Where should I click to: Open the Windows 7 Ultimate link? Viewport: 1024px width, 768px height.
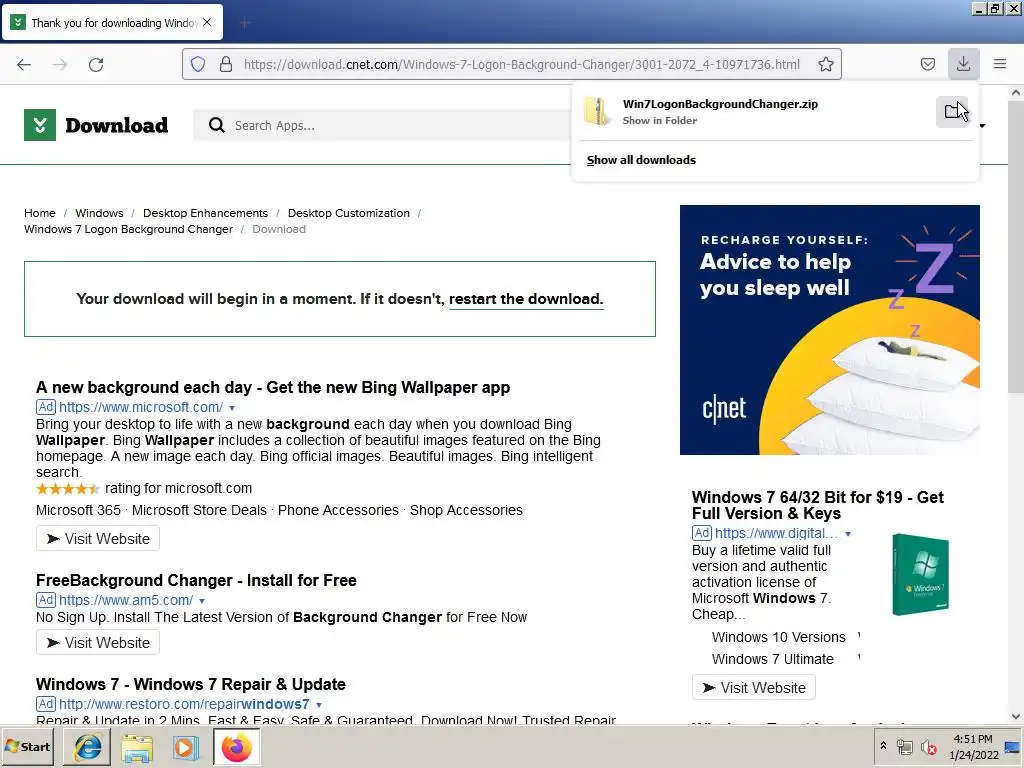point(773,659)
